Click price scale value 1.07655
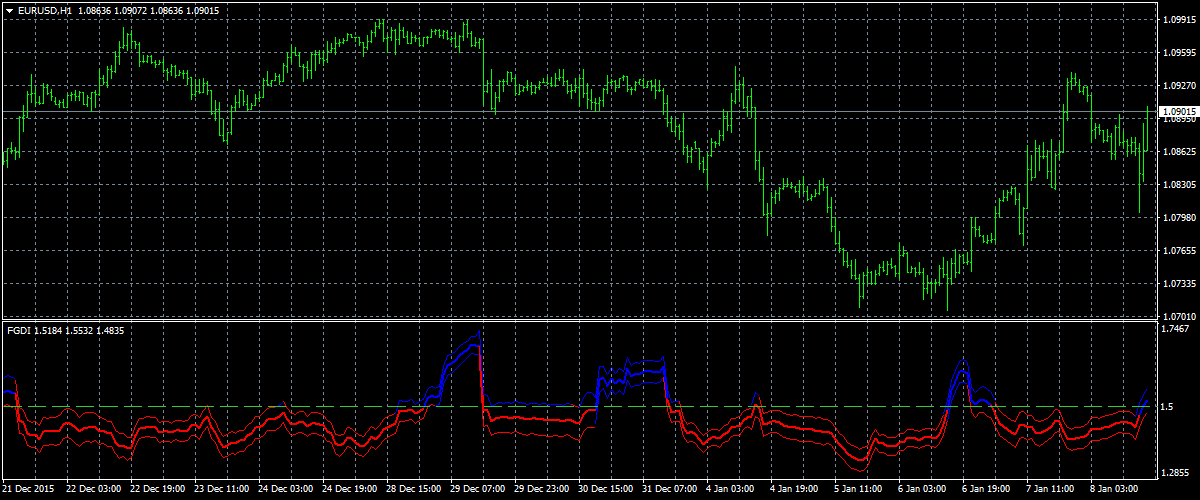Viewport: 1200px width, 500px height. (x=1178, y=251)
